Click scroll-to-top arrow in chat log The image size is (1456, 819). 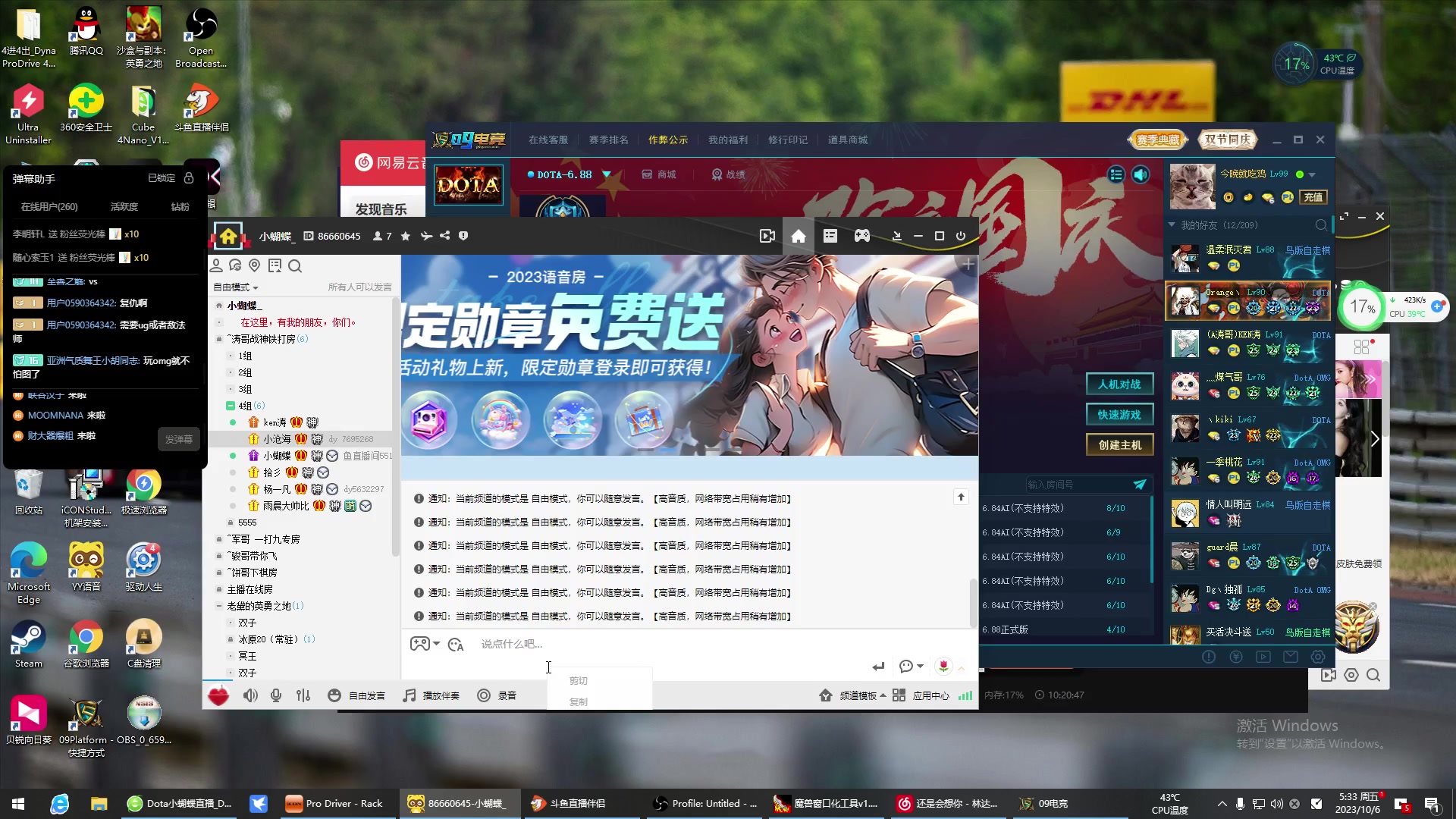point(961,497)
